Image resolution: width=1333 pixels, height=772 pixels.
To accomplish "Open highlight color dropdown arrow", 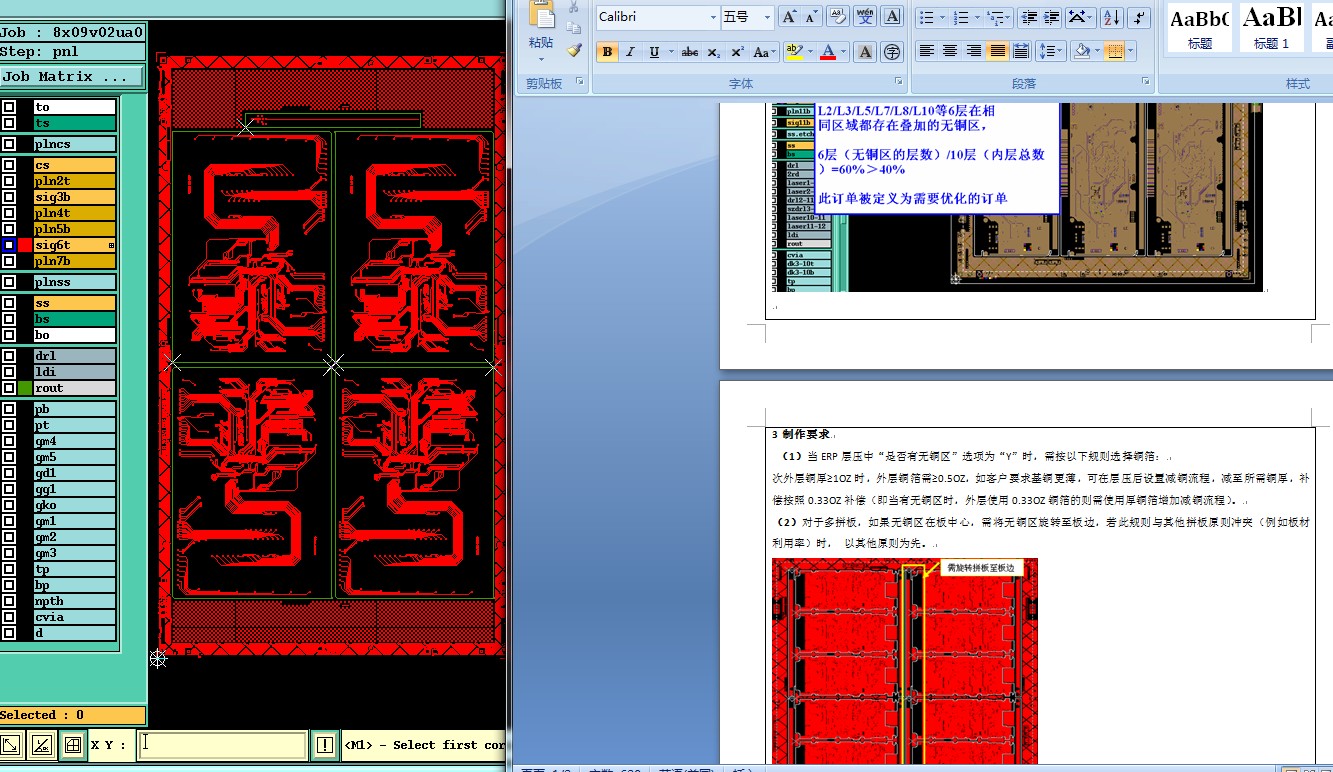I will click(x=811, y=52).
